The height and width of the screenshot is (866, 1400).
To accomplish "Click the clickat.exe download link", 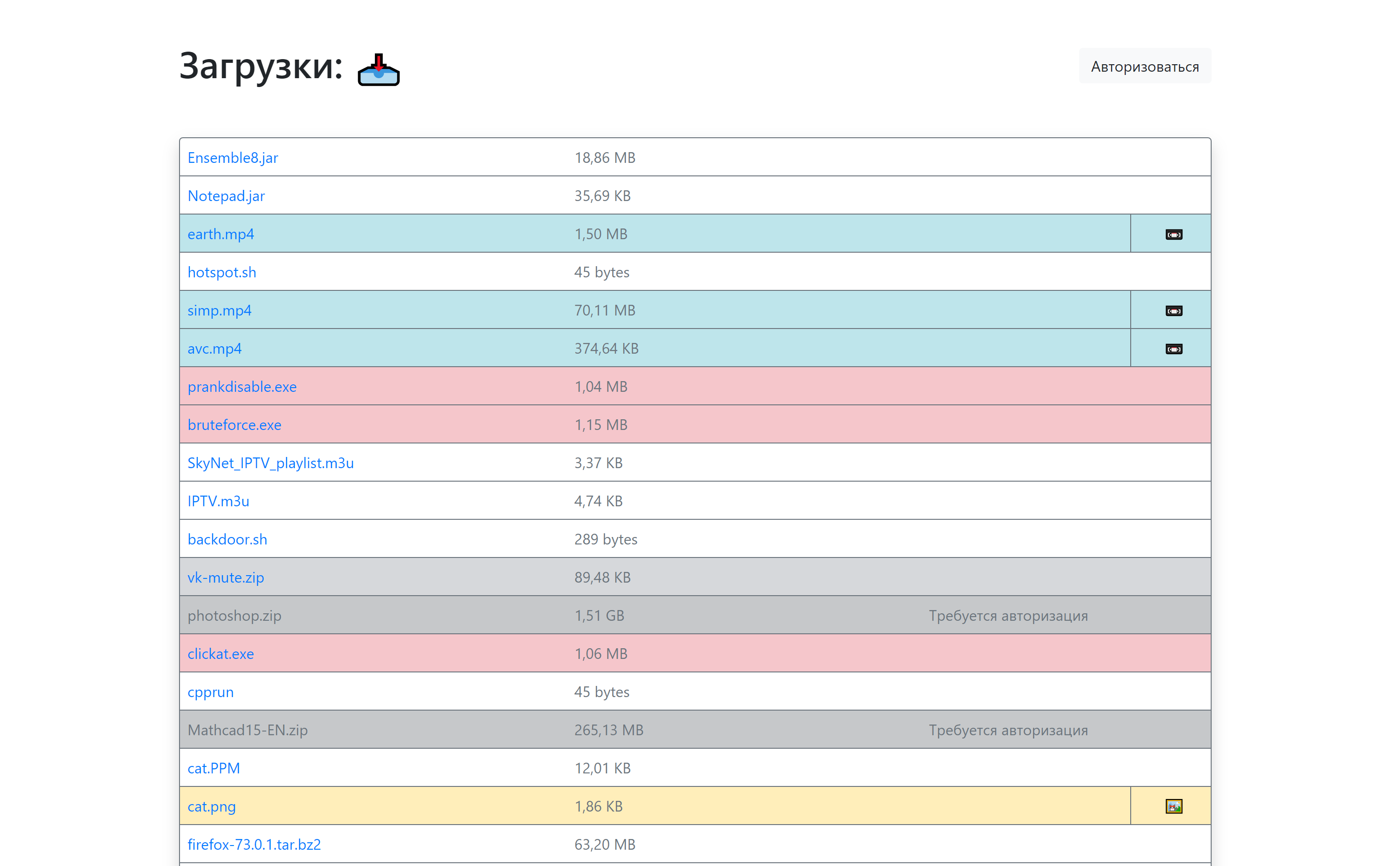I will (x=220, y=653).
